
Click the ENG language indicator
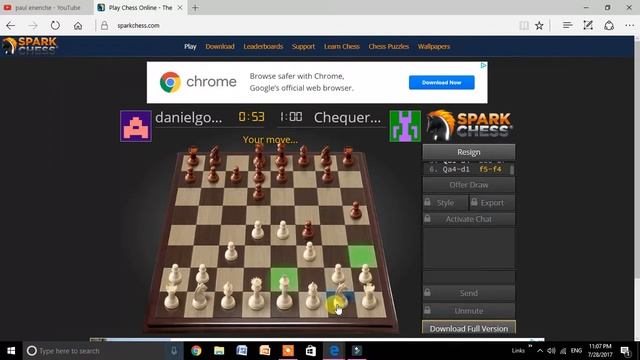tap(576, 351)
